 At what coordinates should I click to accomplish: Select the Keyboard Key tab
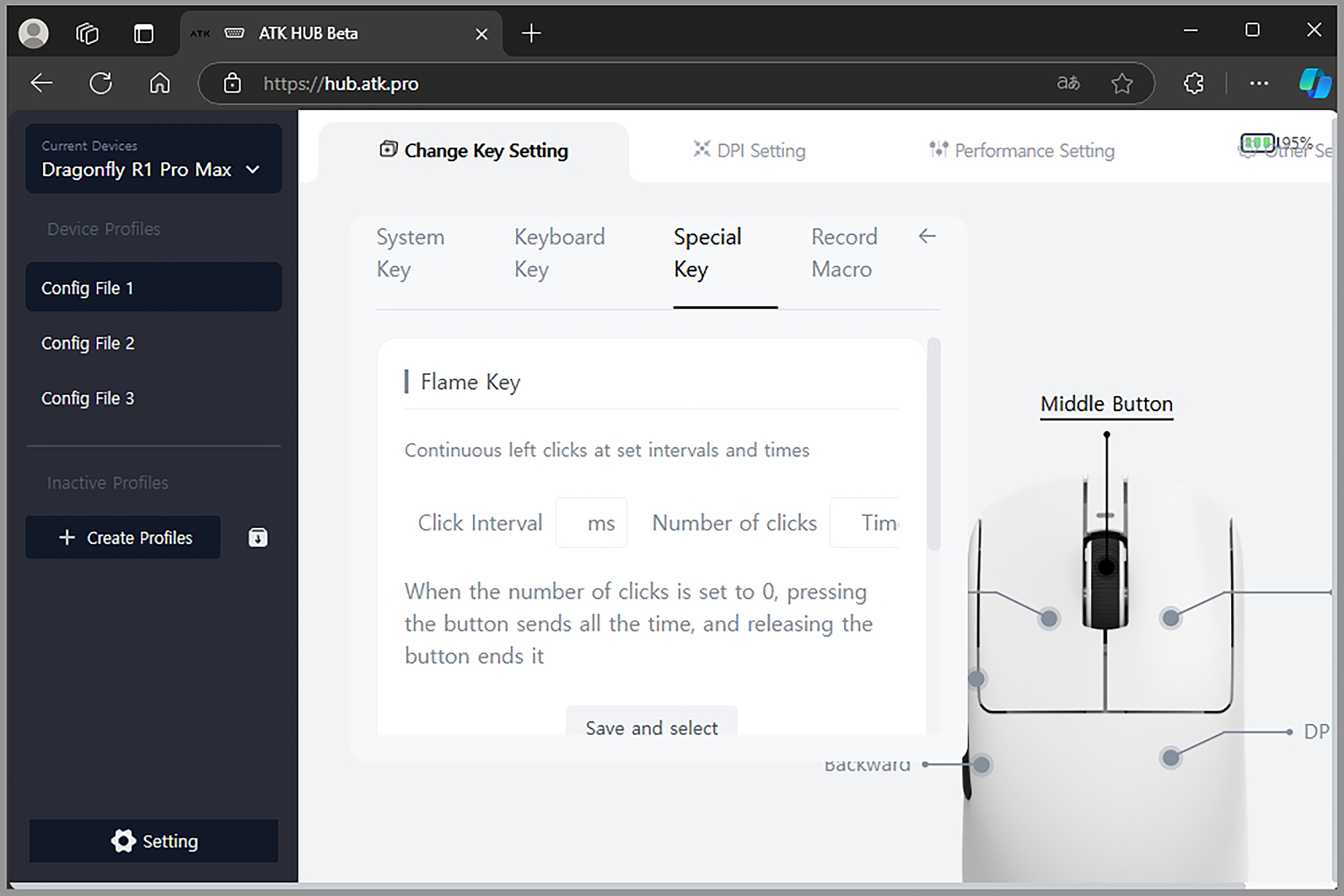(x=559, y=253)
